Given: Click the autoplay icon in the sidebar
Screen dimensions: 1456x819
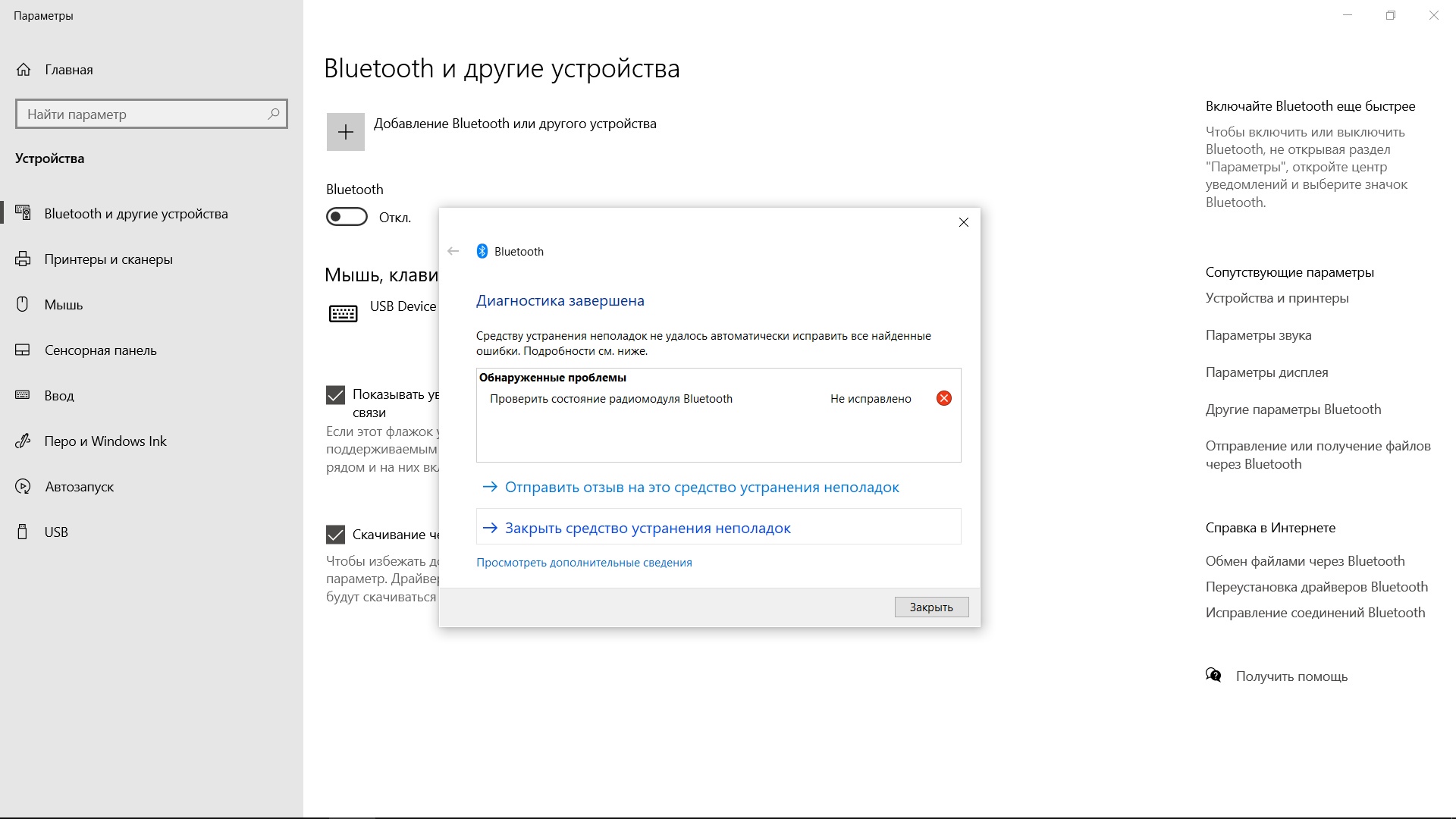Looking at the screenshot, I should [23, 487].
